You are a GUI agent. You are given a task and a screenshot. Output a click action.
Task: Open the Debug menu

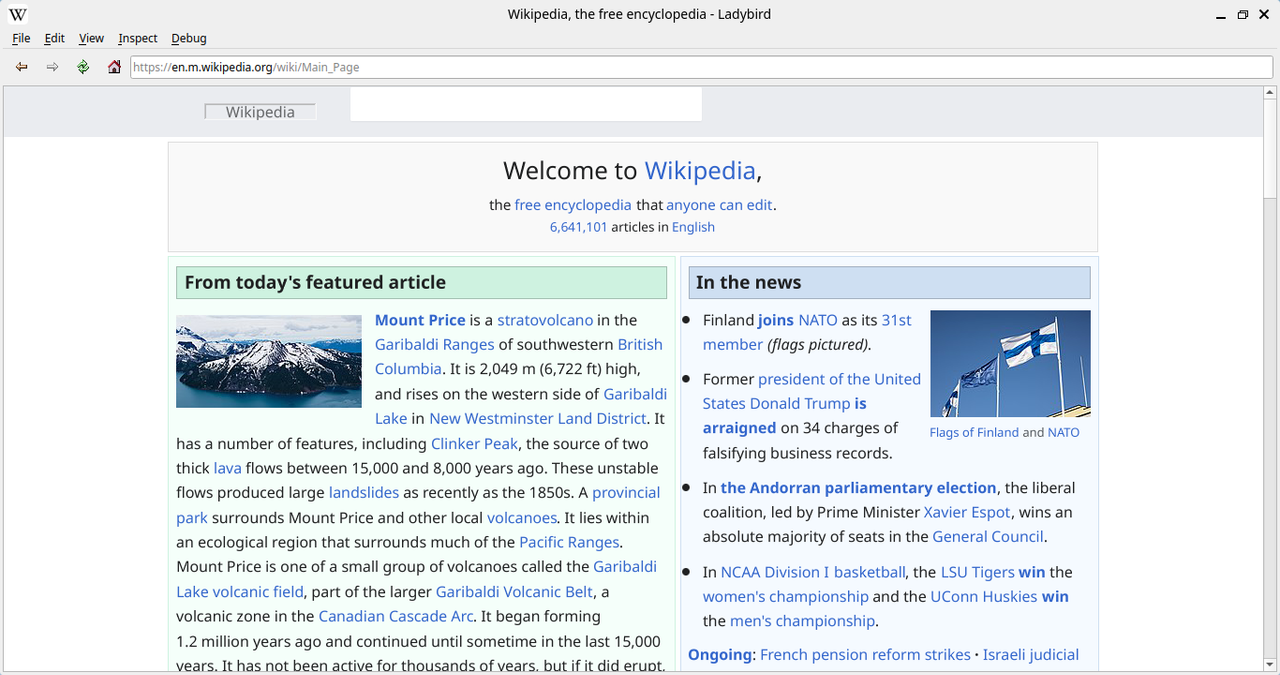pyautogui.click(x=188, y=38)
